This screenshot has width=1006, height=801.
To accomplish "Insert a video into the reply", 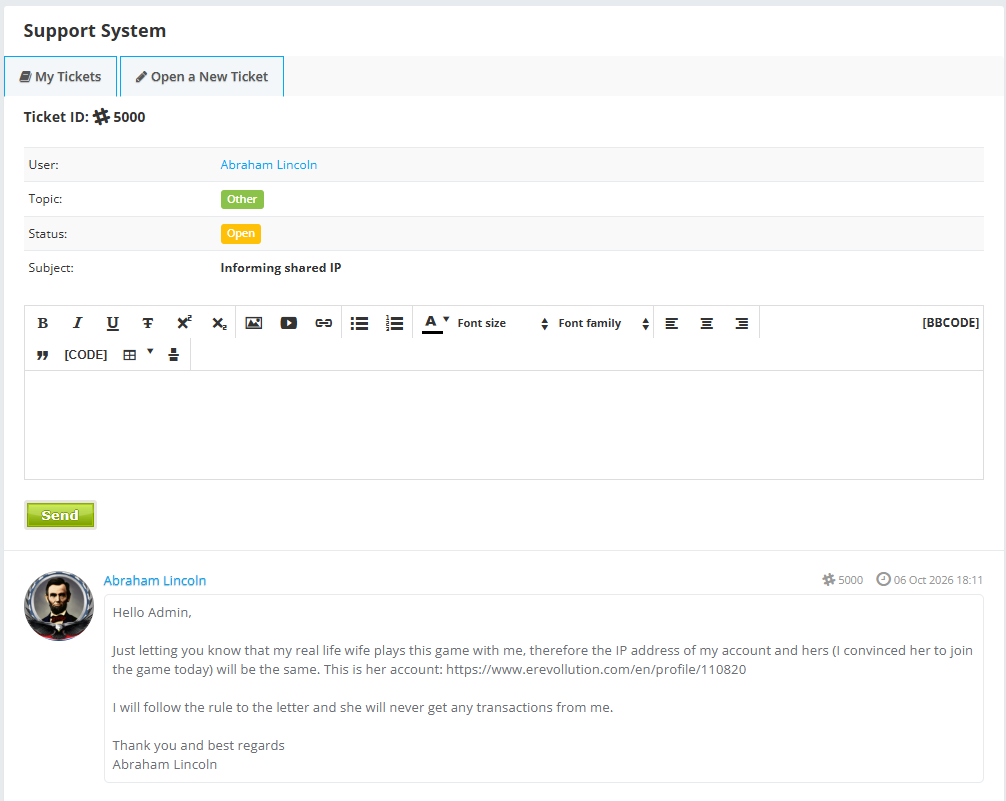I will pos(289,323).
